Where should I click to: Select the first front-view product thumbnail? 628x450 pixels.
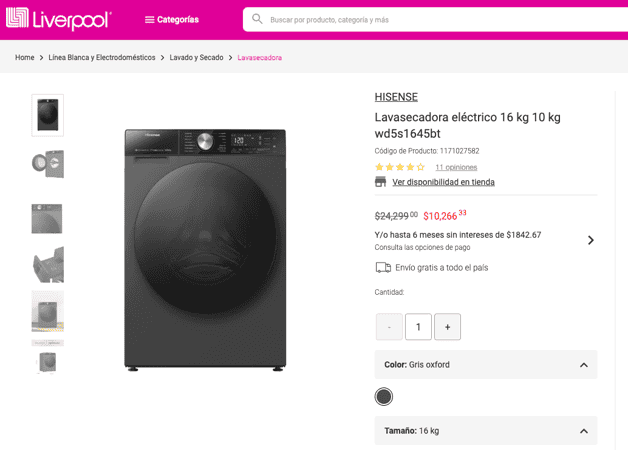[x=47, y=115]
